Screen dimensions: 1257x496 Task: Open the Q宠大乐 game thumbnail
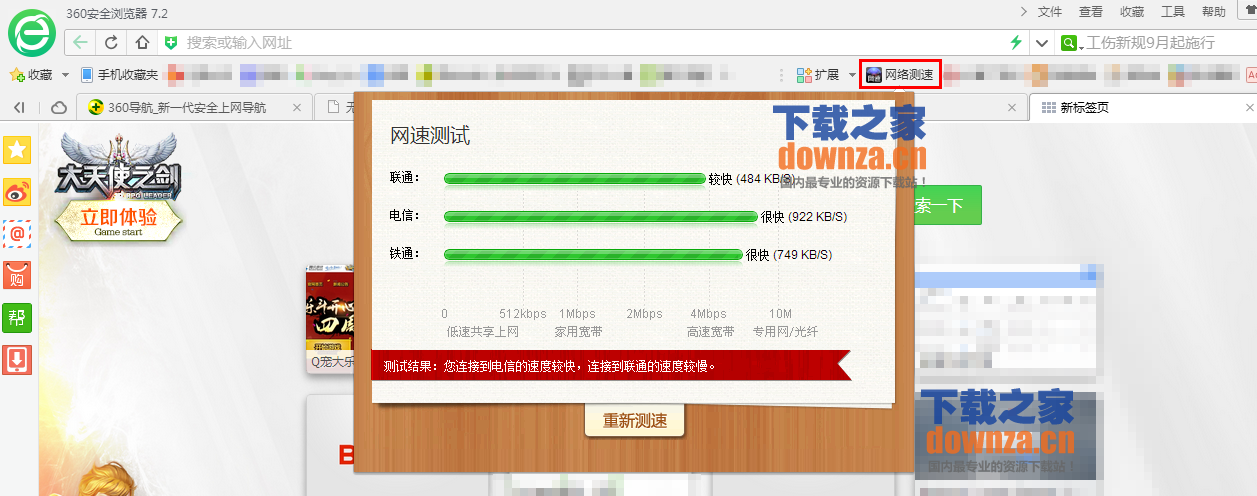click(329, 318)
